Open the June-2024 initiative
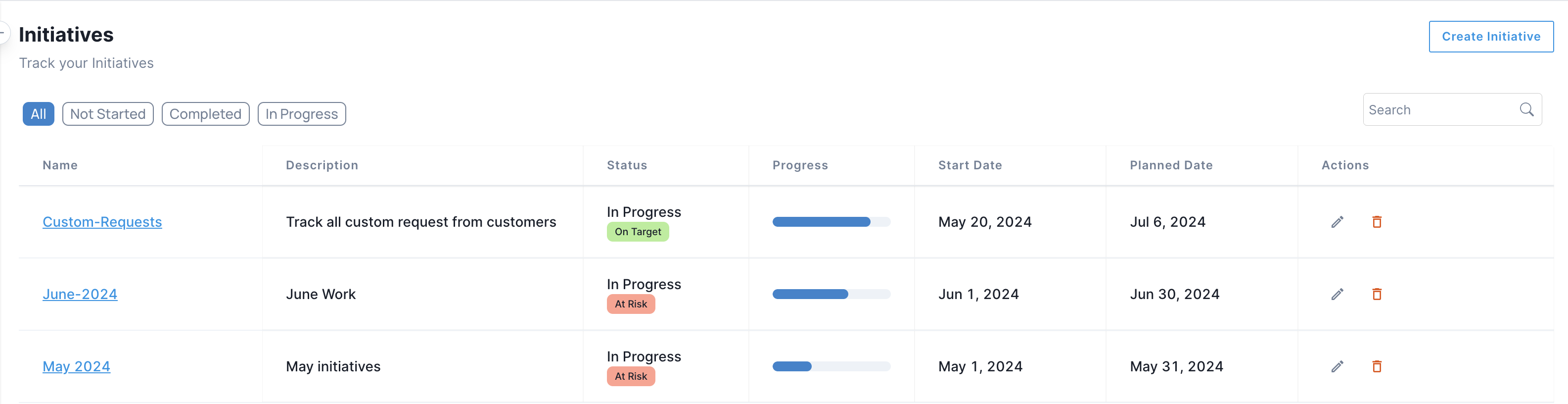This screenshot has height=404, width=1568. 80,294
